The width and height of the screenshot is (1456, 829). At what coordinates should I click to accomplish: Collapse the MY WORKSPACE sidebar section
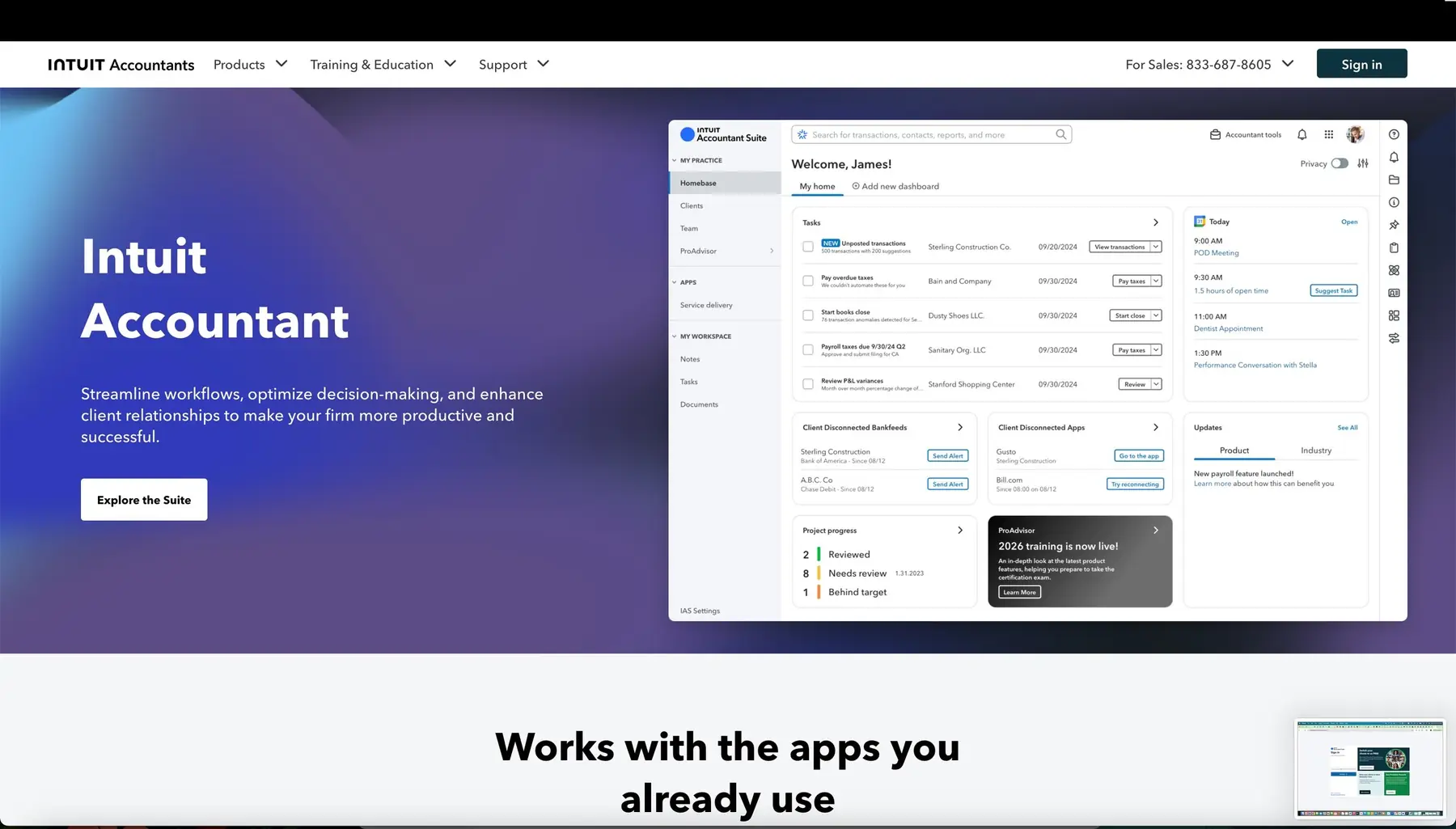click(x=675, y=336)
